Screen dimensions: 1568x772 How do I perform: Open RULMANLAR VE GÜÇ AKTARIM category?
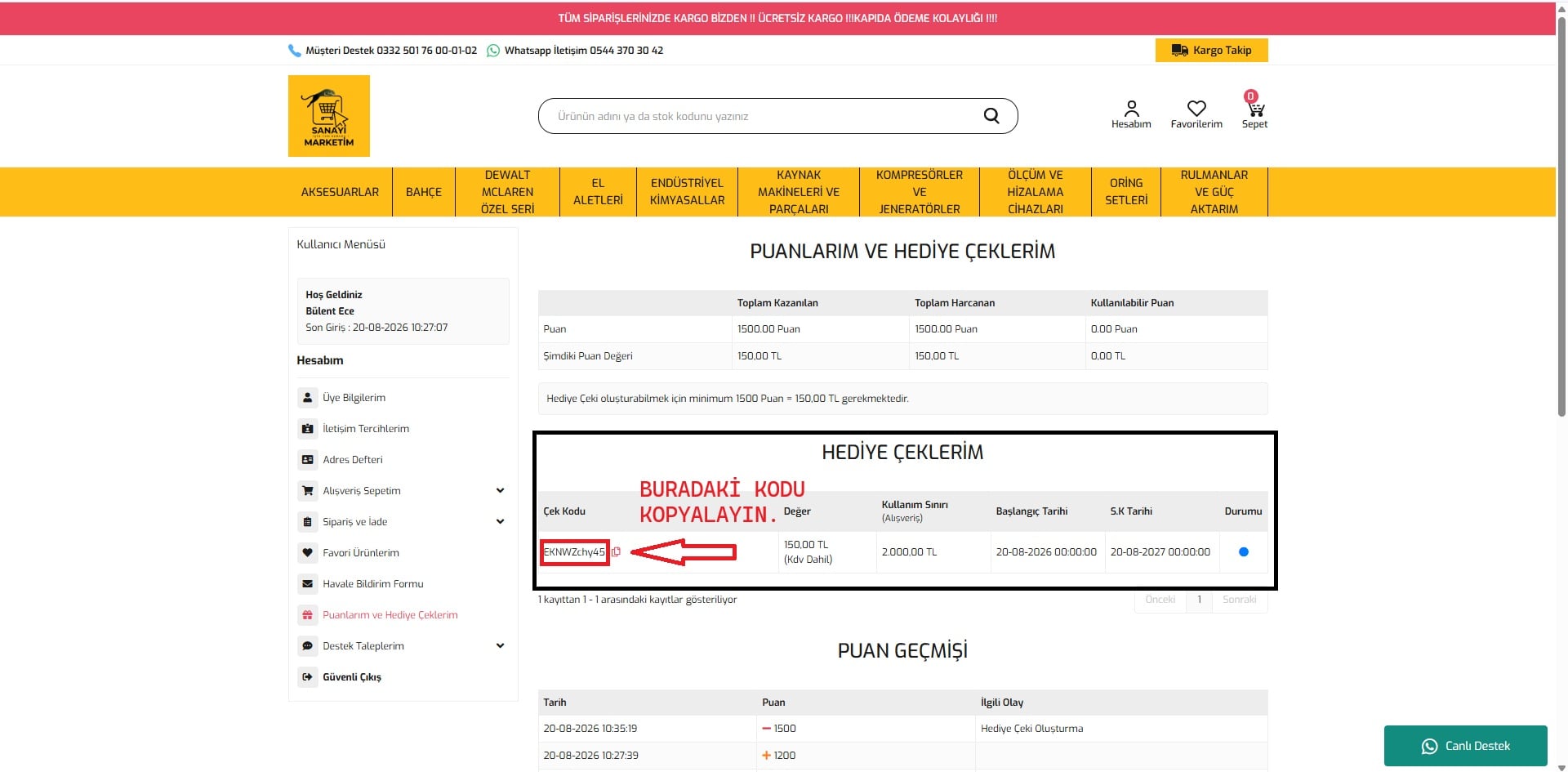(1214, 192)
